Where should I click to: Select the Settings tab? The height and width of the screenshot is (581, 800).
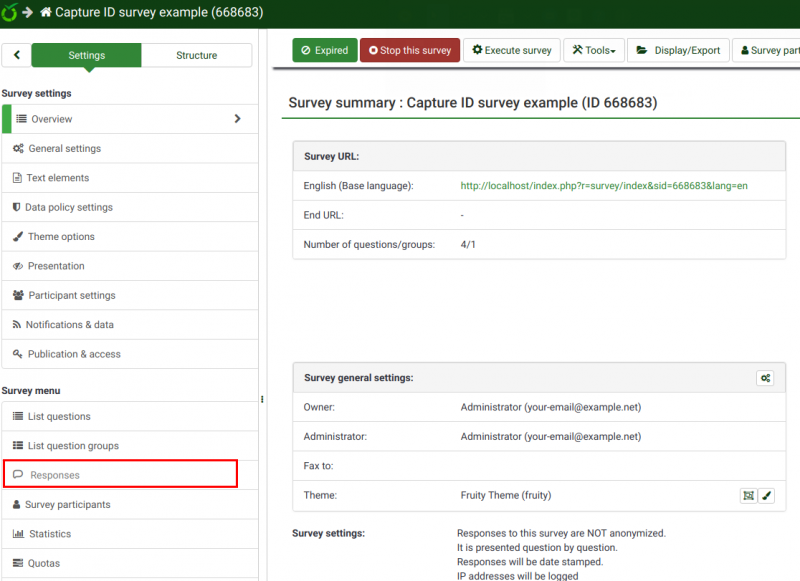pyautogui.click(x=86, y=55)
